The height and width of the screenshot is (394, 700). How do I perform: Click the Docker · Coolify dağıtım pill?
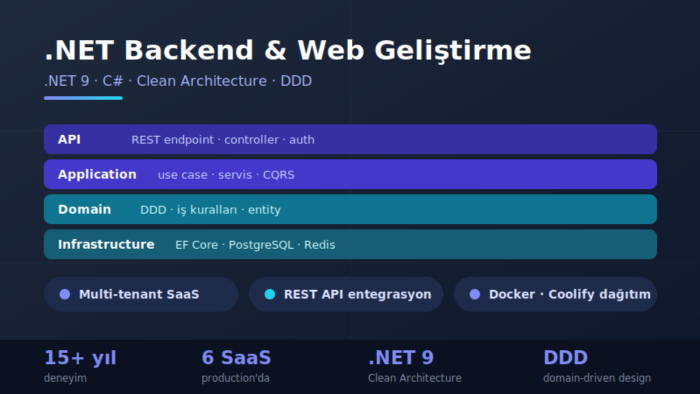555,294
